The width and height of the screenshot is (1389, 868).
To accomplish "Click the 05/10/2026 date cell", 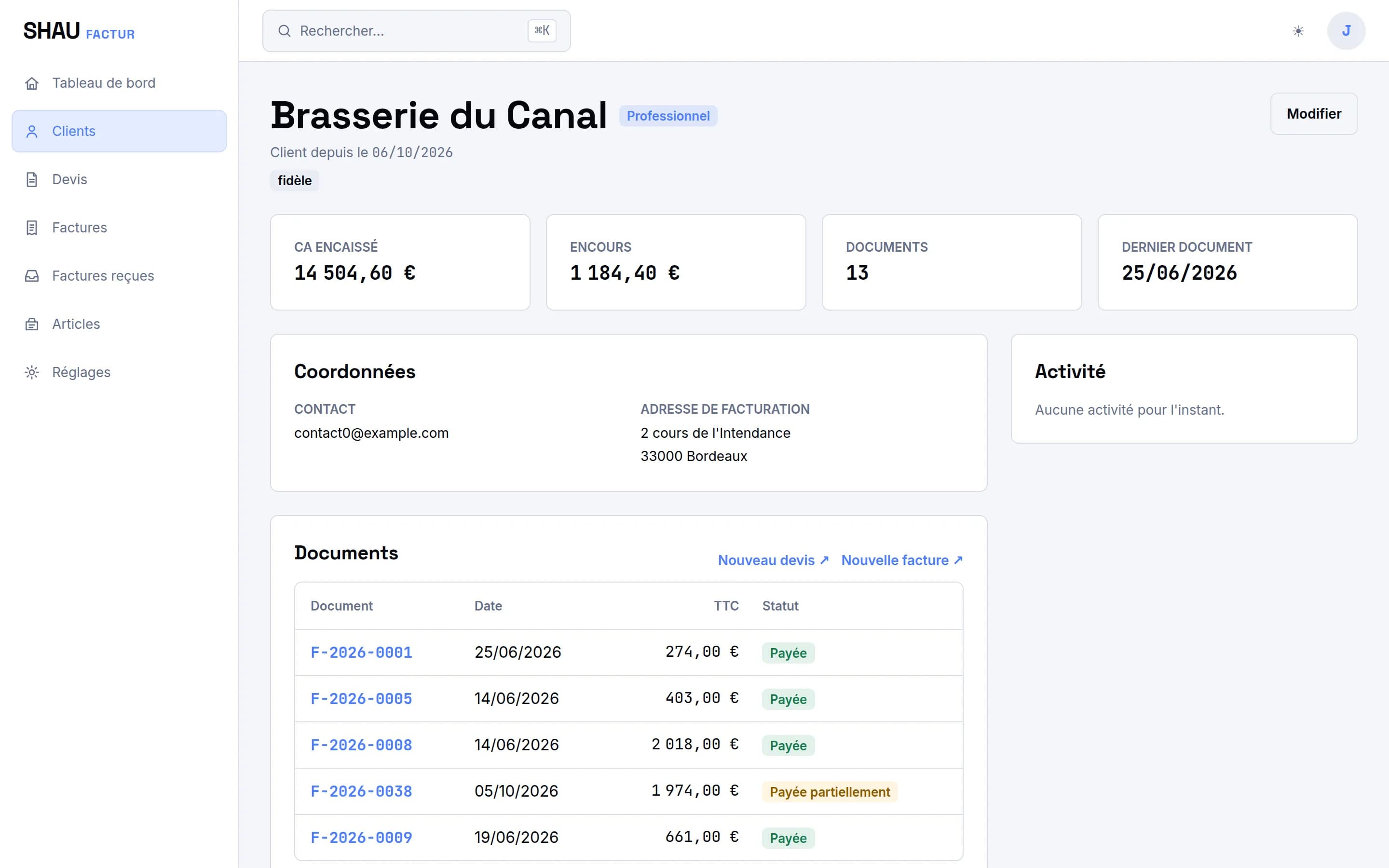I will pyautogui.click(x=516, y=792).
